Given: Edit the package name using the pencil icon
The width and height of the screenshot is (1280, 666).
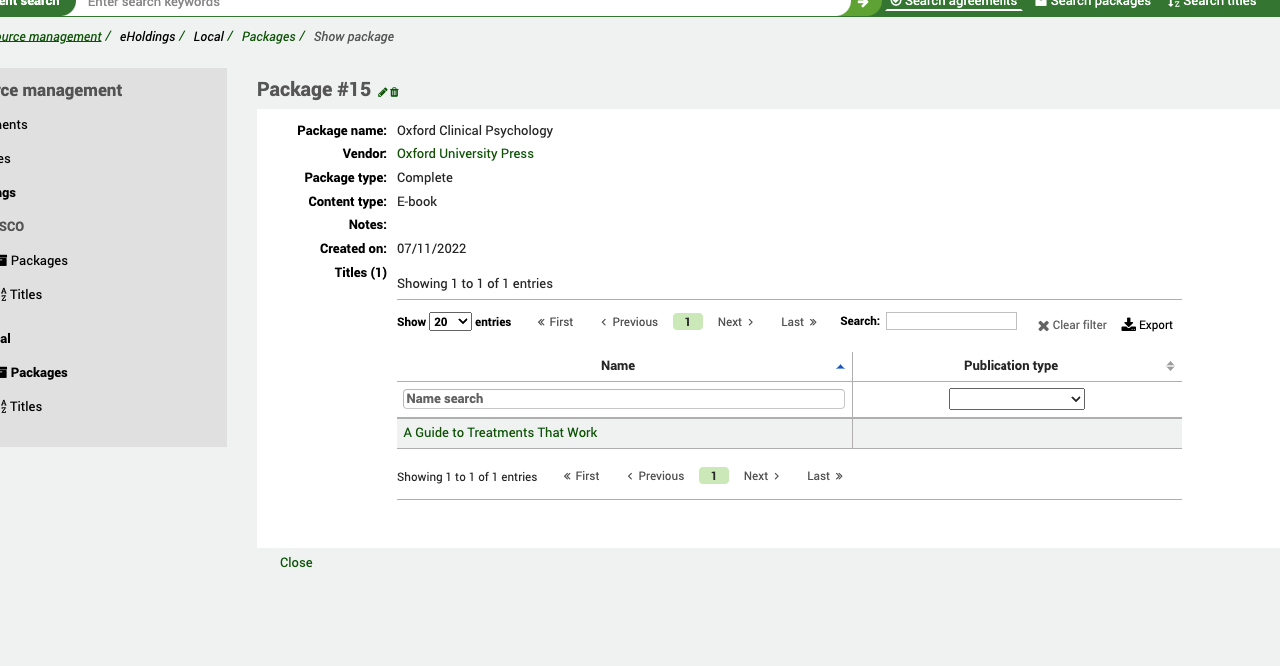Looking at the screenshot, I should (382, 90).
